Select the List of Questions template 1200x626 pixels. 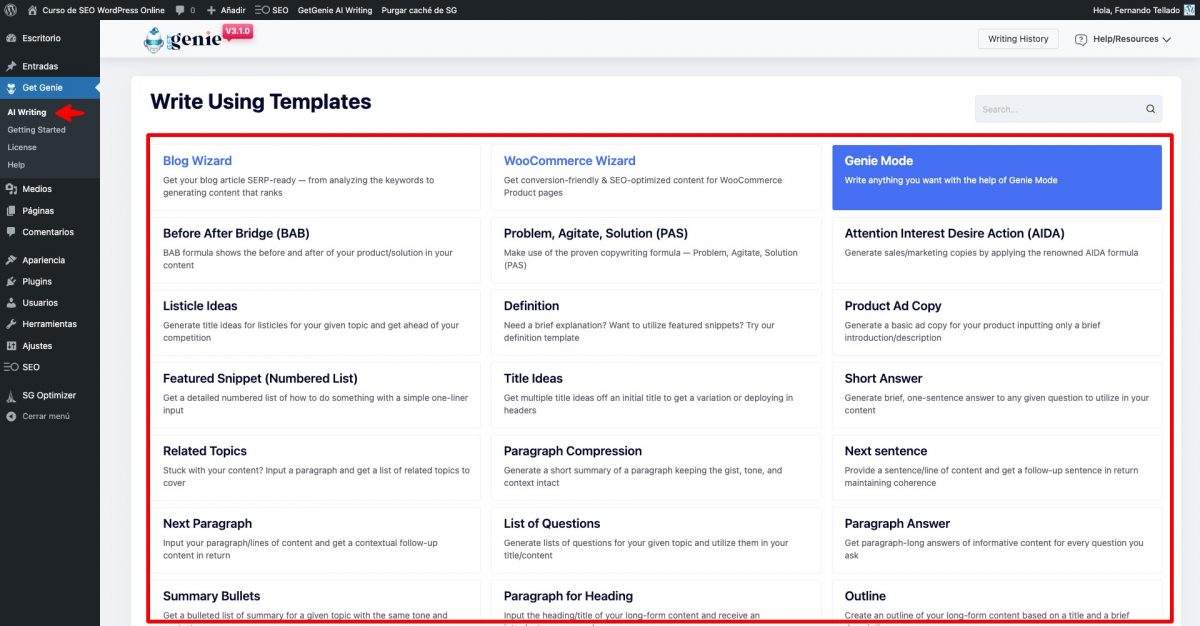click(656, 540)
